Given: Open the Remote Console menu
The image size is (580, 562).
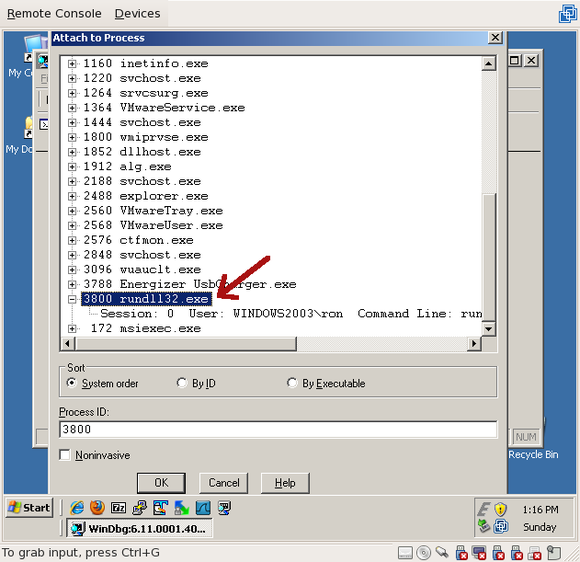Looking at the screenshot, I should tap(54, 14).
